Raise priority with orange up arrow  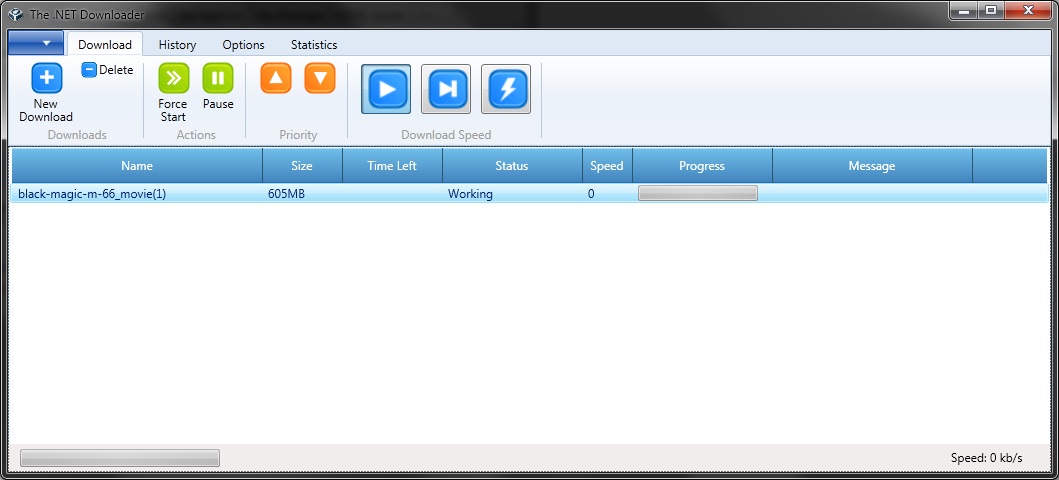[x=276, y=78]
